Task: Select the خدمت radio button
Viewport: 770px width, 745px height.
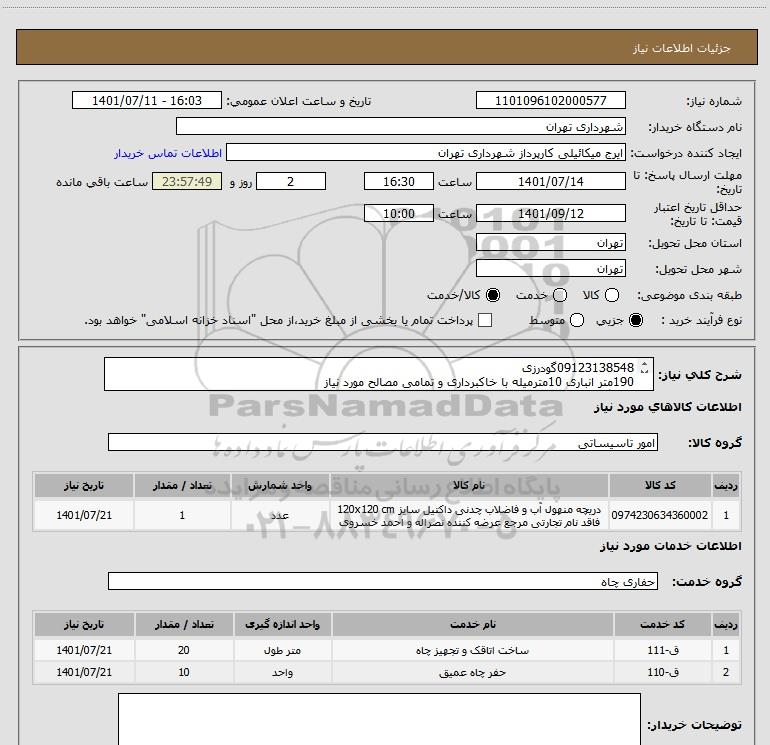Action: (x=560, y=295)
